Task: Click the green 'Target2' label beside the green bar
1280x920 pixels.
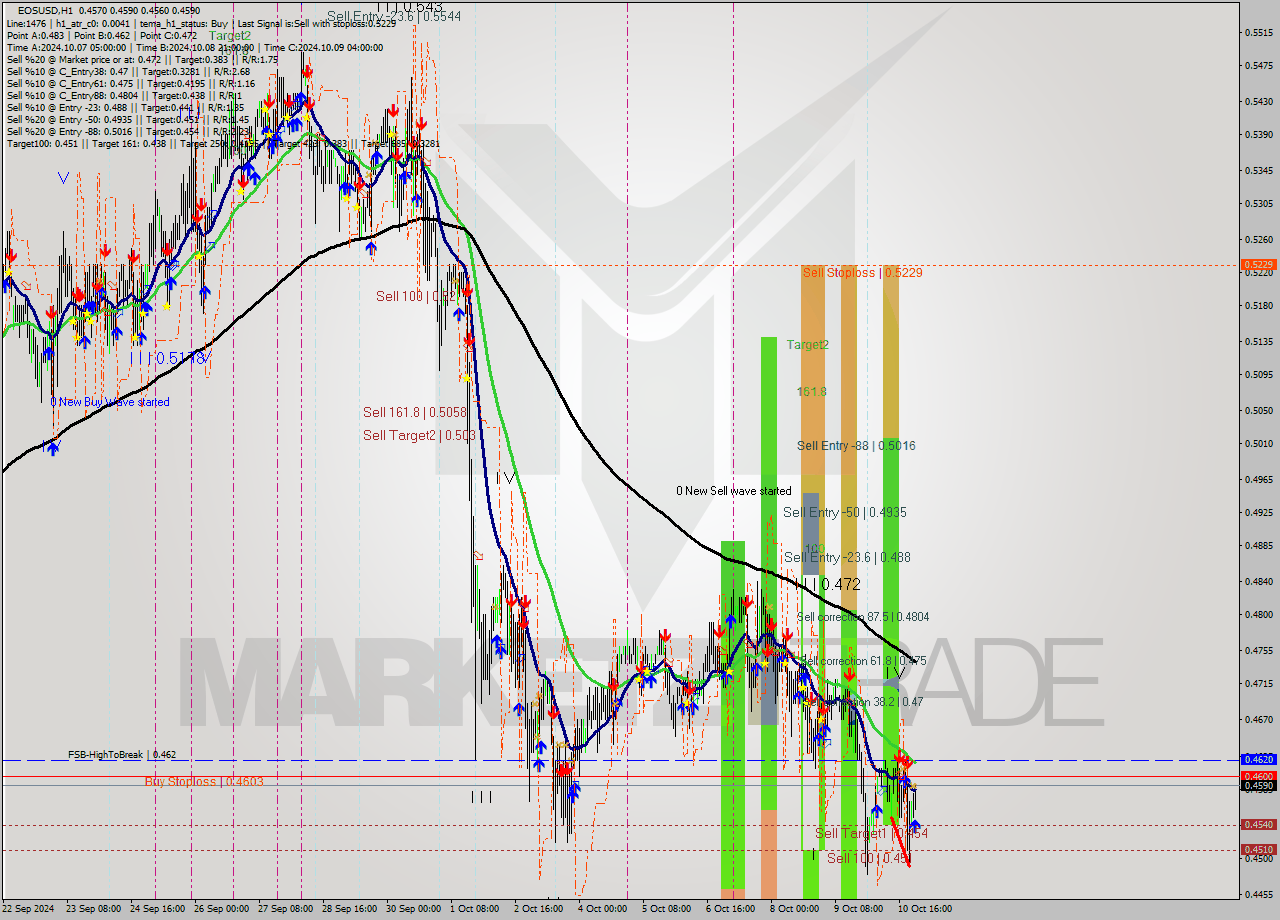Action: [x=807, y=344]
